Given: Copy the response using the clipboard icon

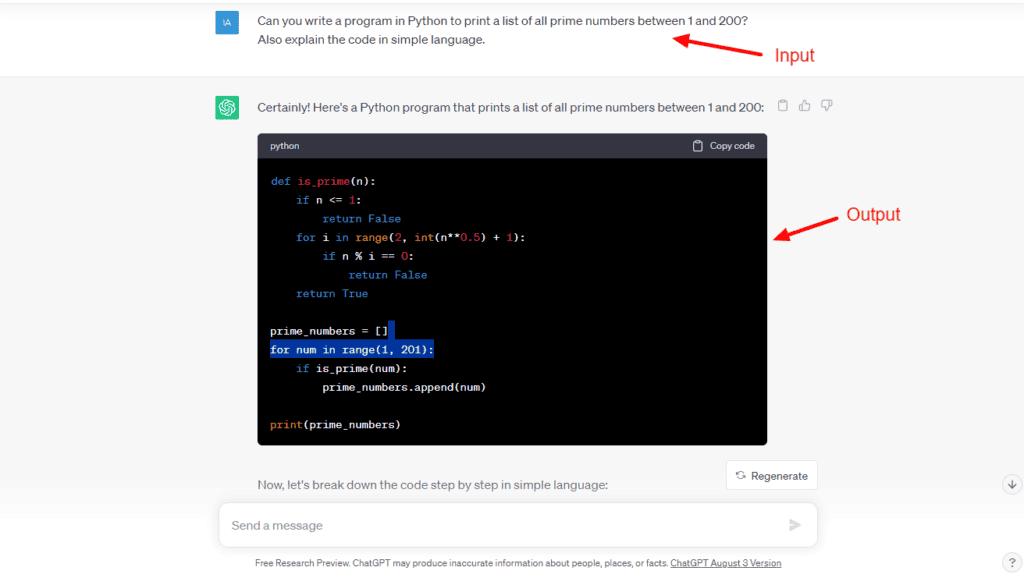Looking at the screenshot, I should point(783,106).
